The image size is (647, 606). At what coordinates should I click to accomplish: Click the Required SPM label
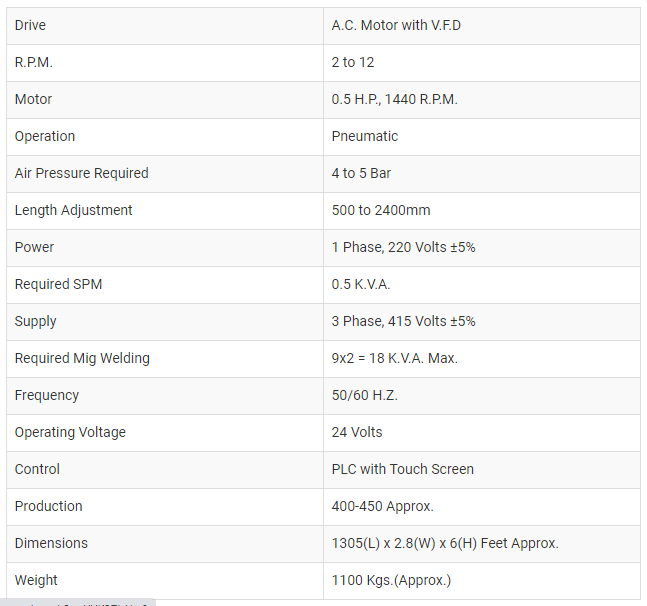click(58, 285)
